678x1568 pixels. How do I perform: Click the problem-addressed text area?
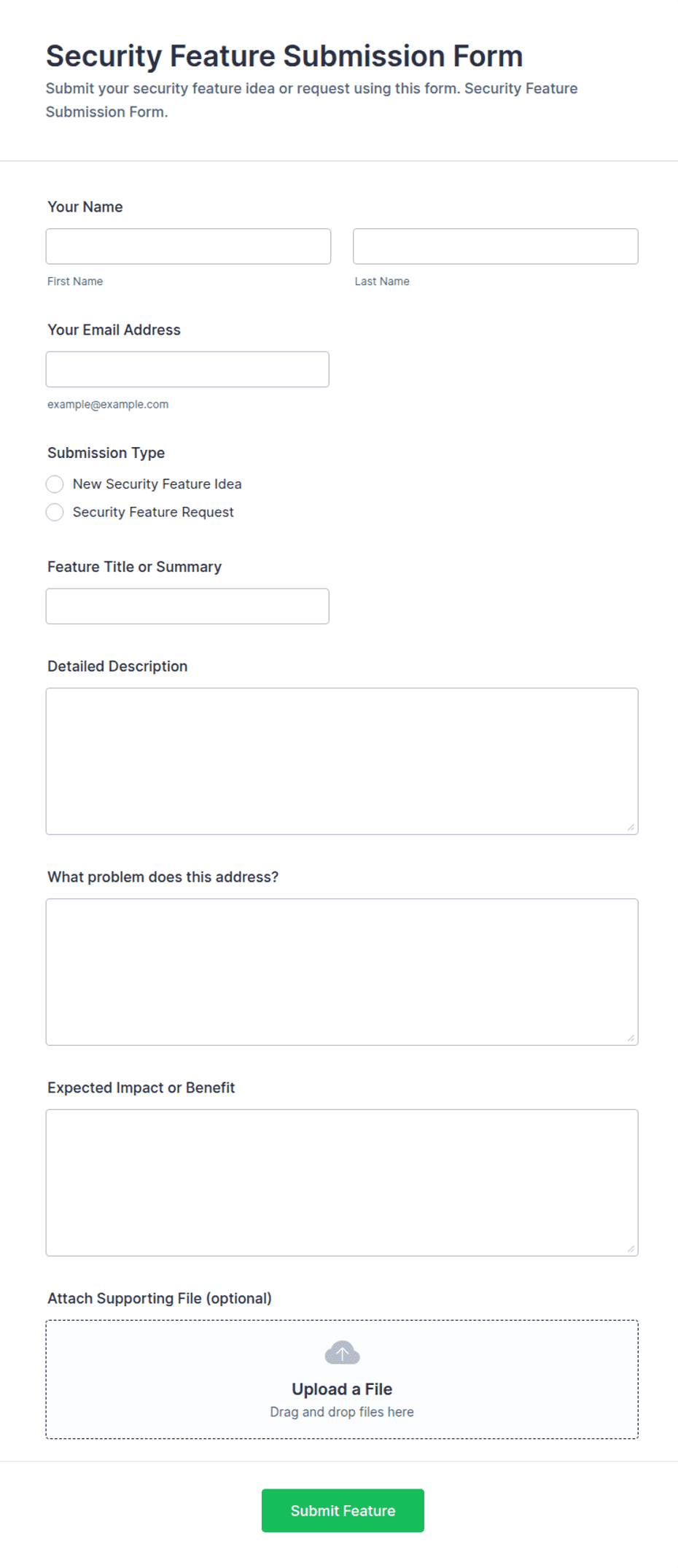coord(342,972)
